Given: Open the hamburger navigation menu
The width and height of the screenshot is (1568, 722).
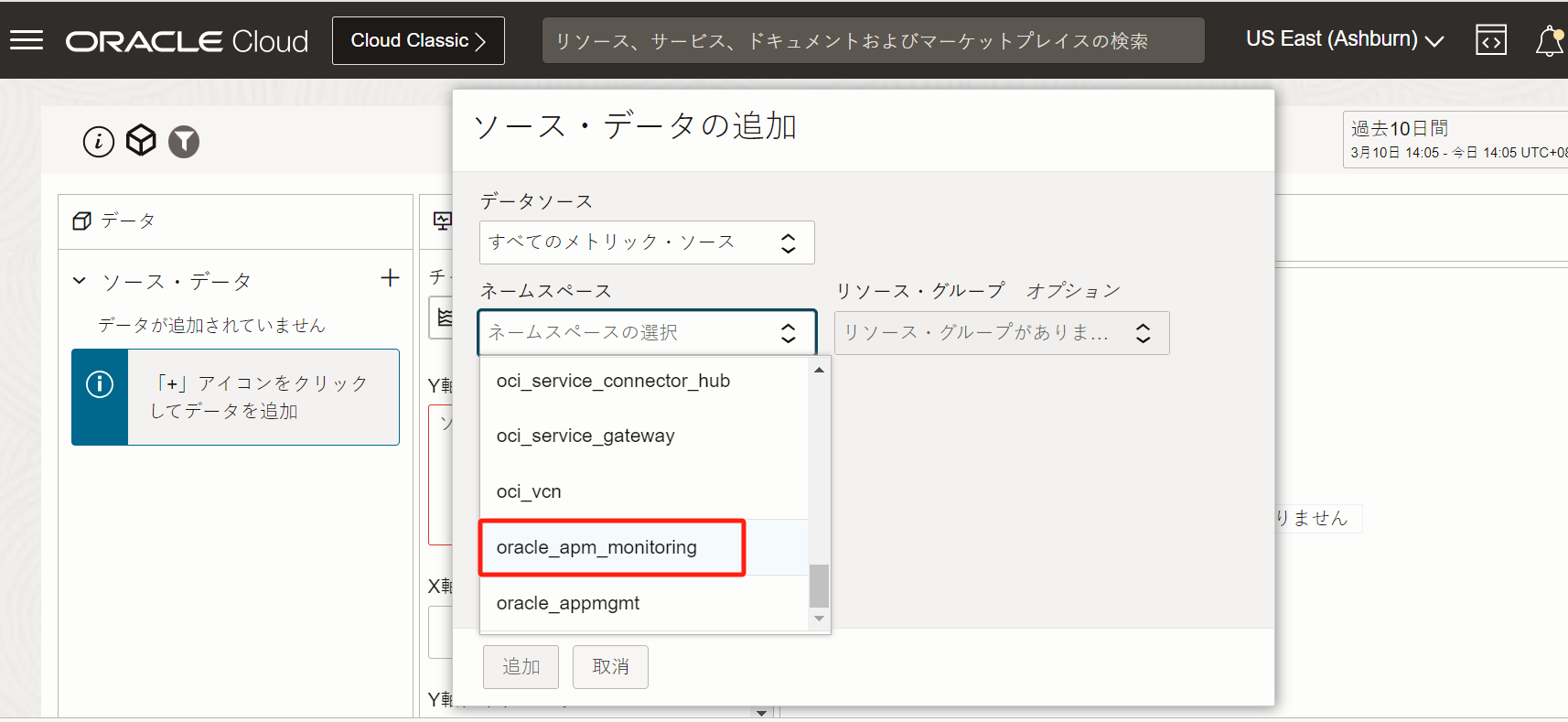Looking at the screenshot, I should [27, 40].
